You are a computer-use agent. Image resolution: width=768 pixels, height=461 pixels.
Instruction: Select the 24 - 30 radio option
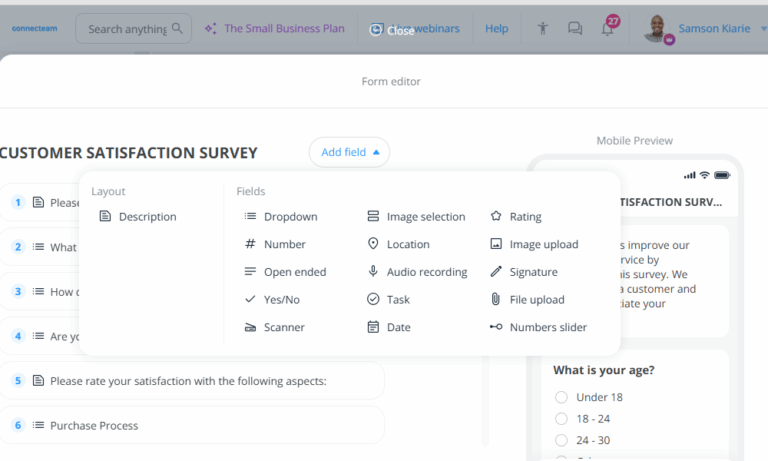click(561, 440)
